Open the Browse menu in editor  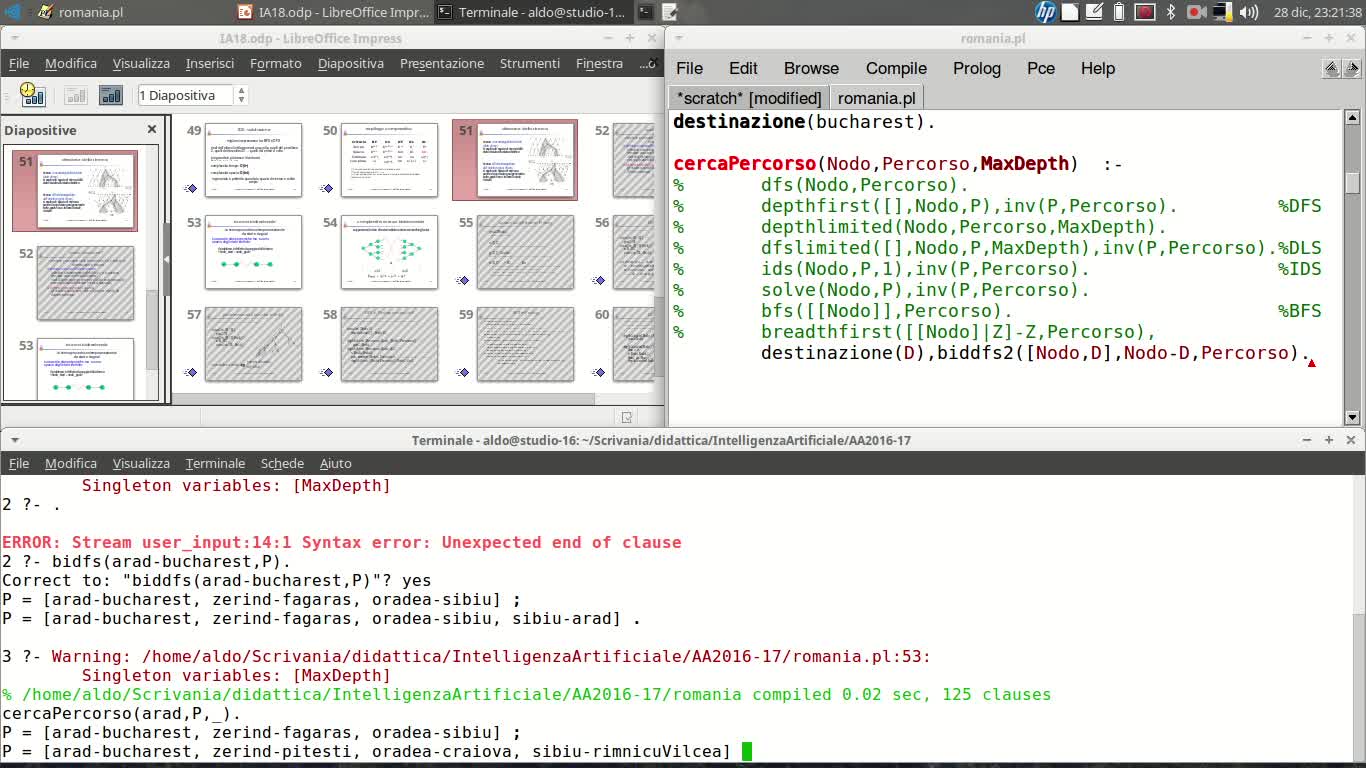(811, 68)
